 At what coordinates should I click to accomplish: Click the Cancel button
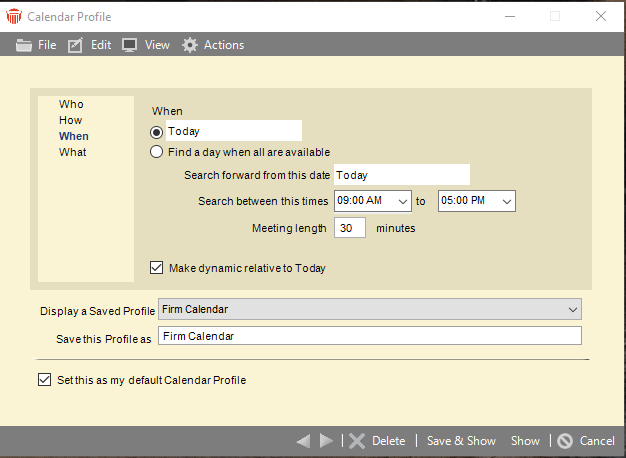597,441
